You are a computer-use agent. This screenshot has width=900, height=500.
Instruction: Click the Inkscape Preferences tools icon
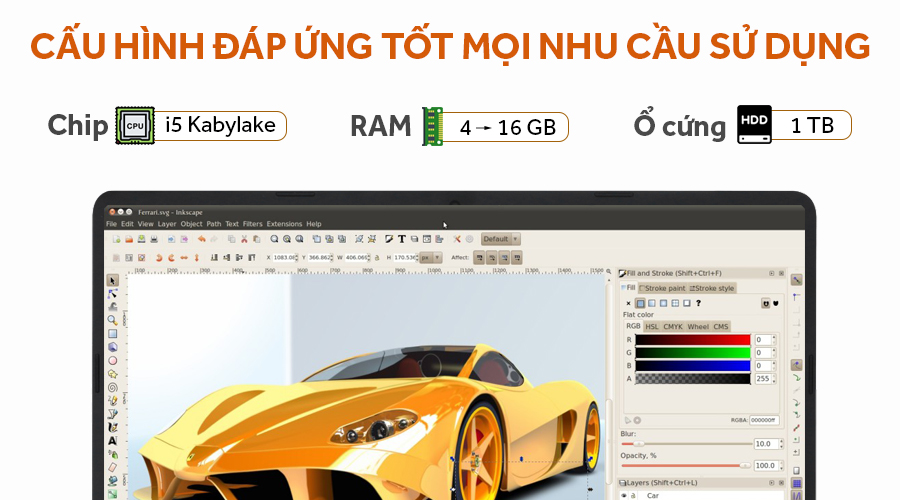point(457,239)
